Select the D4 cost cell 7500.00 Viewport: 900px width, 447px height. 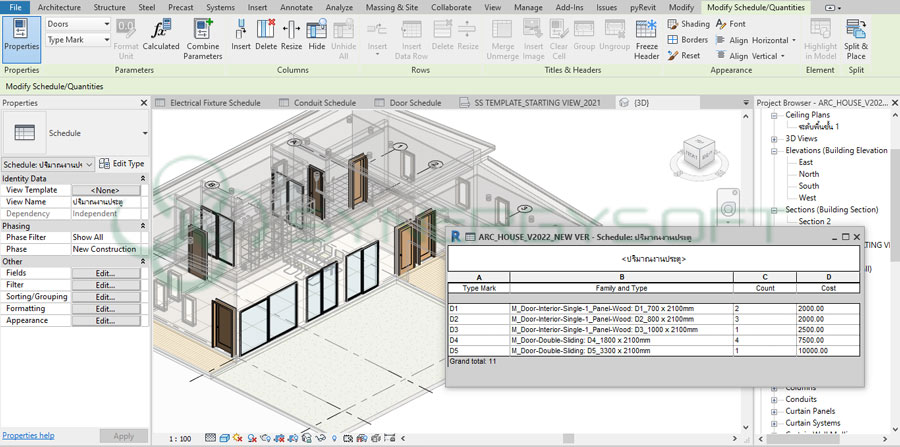click(x=814, y=340)
